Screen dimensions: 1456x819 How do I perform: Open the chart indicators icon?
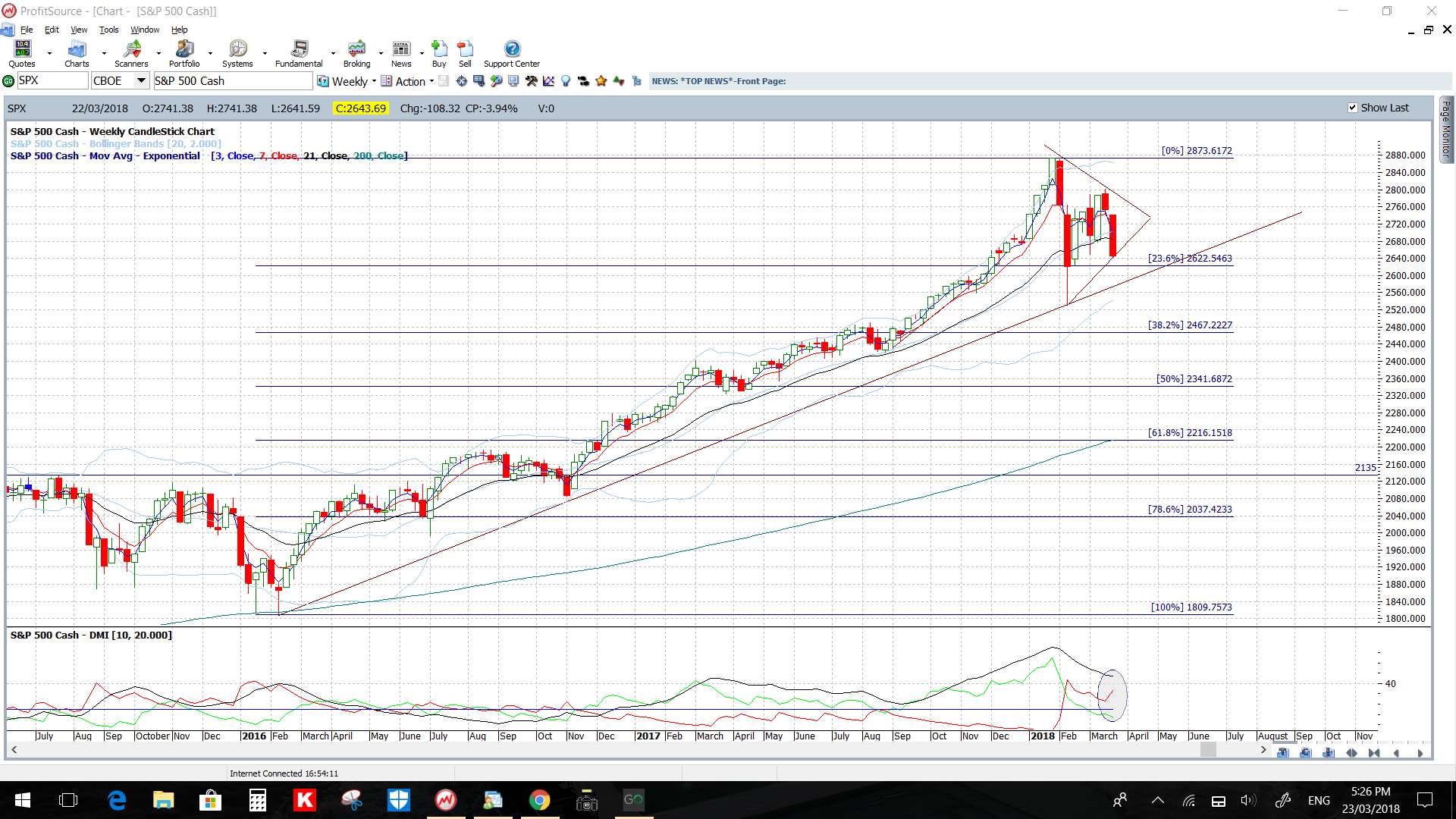(548, 81)
